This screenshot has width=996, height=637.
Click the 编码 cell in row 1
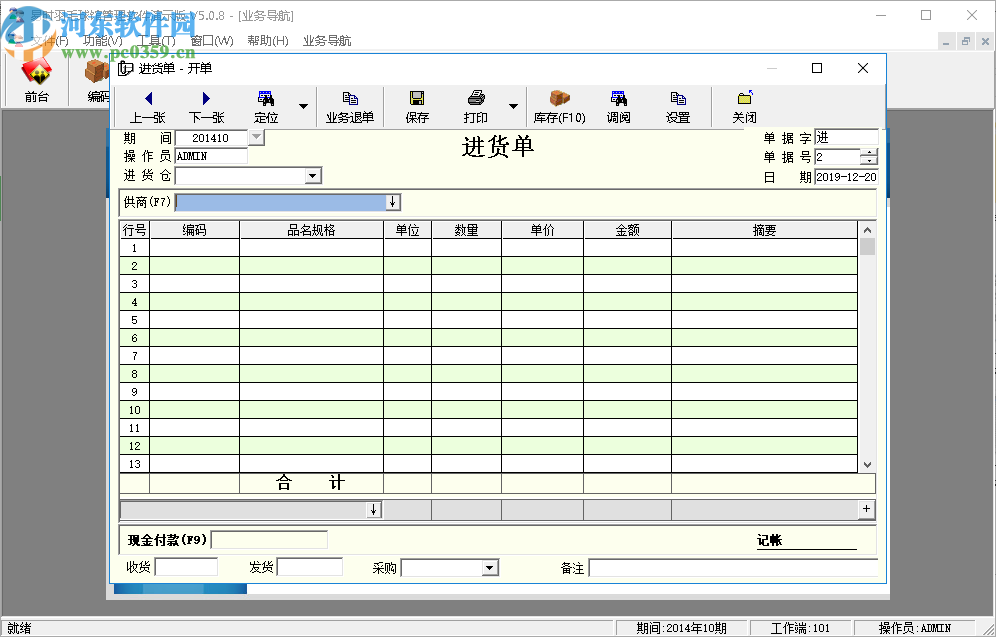point(194,248)
